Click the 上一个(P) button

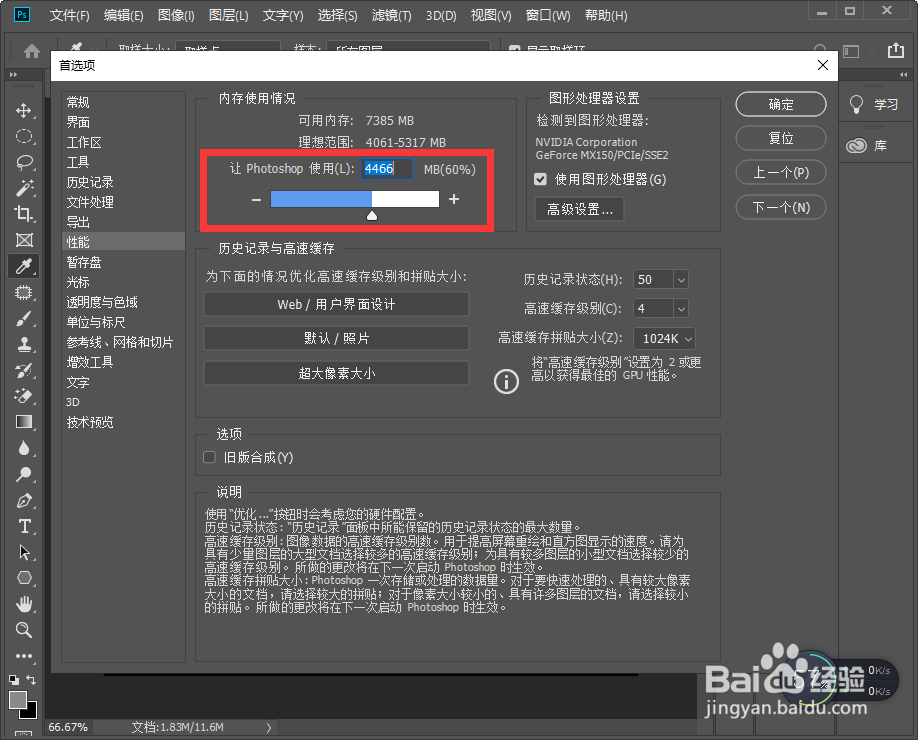pyautogui.click(x=780, y=172)
